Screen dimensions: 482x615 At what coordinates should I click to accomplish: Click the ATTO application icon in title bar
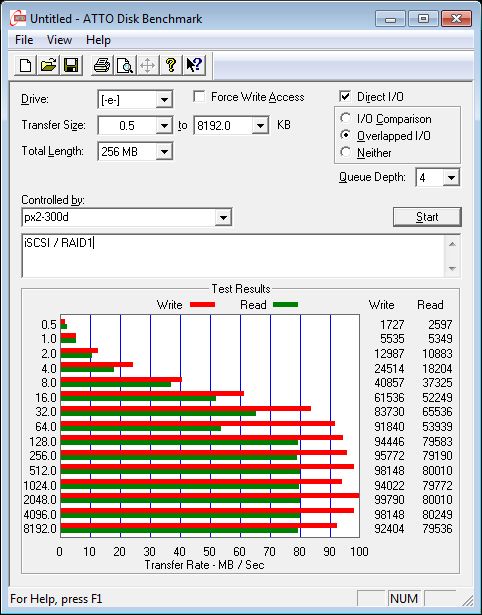tap(18, 18)
